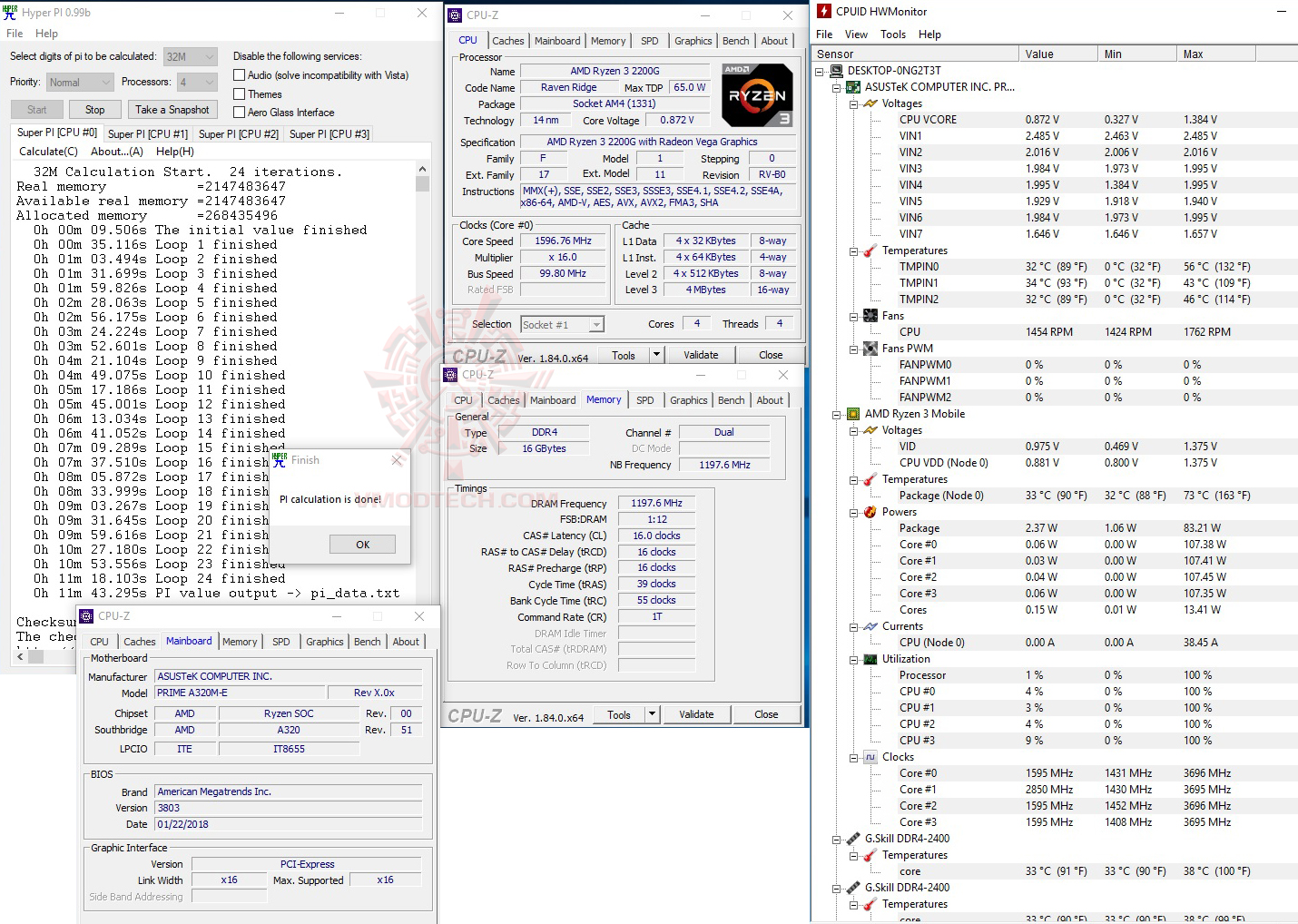
Task: Click the Hyper PI icon in the title bar
Action: point(10,12)
